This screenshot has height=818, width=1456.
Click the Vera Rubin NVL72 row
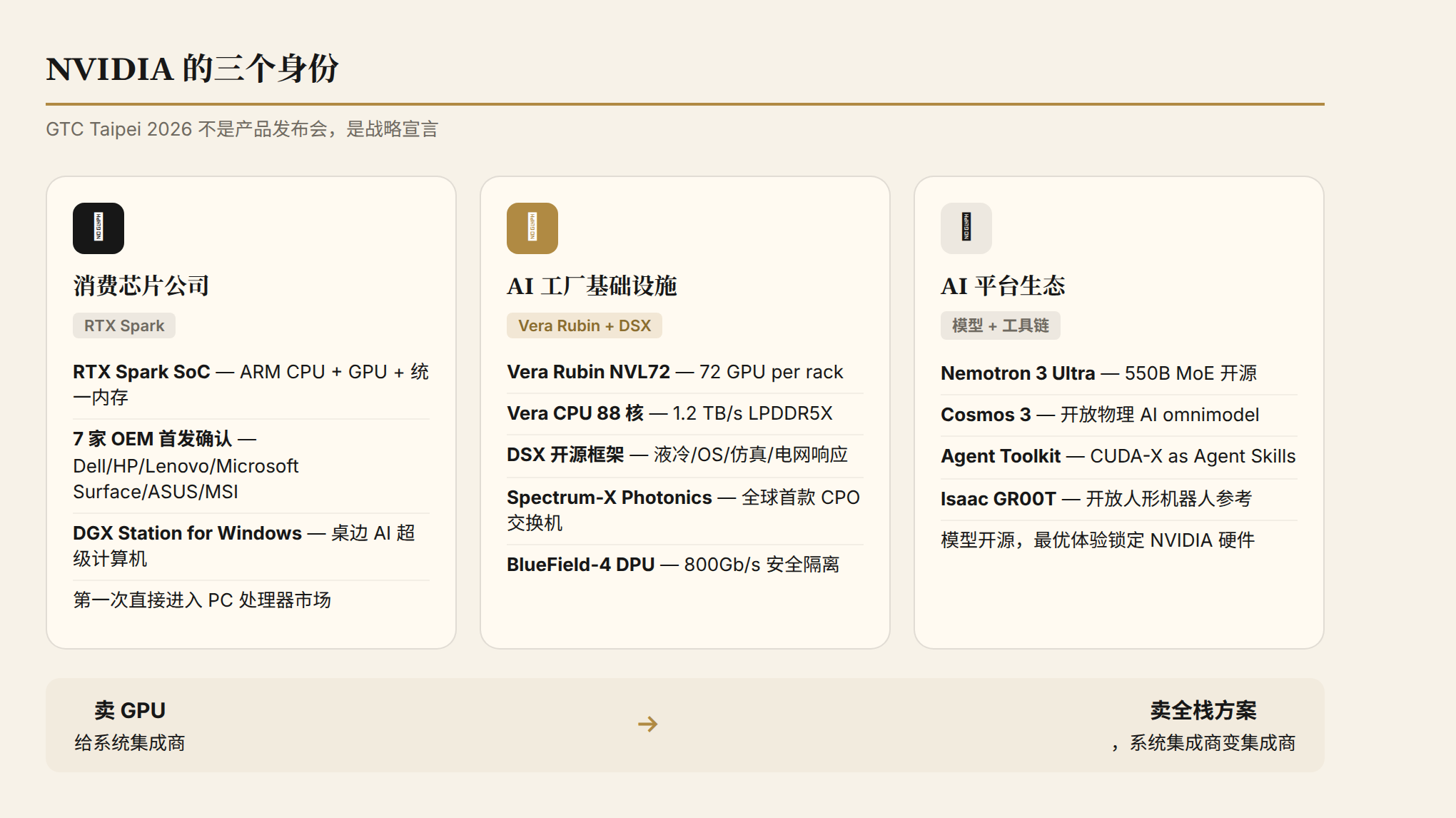(x=685, y=372)
